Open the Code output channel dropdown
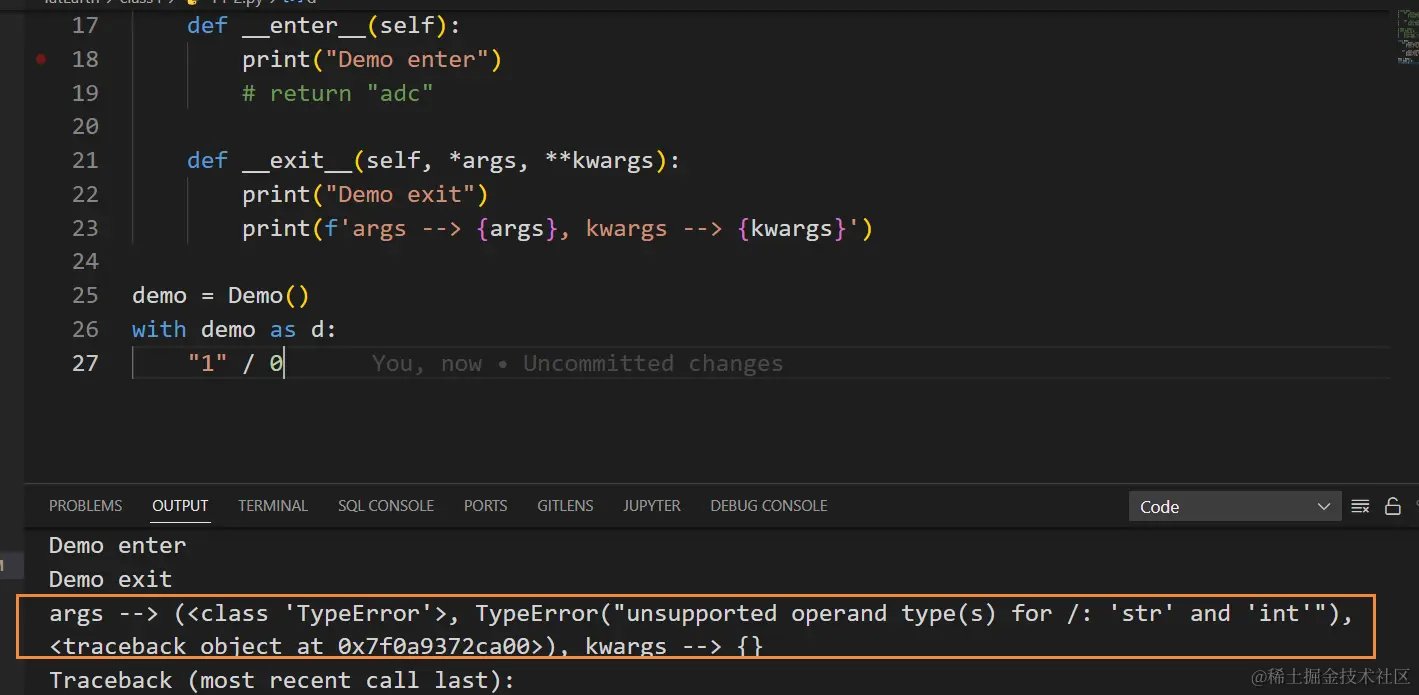 coord(1235,507)
